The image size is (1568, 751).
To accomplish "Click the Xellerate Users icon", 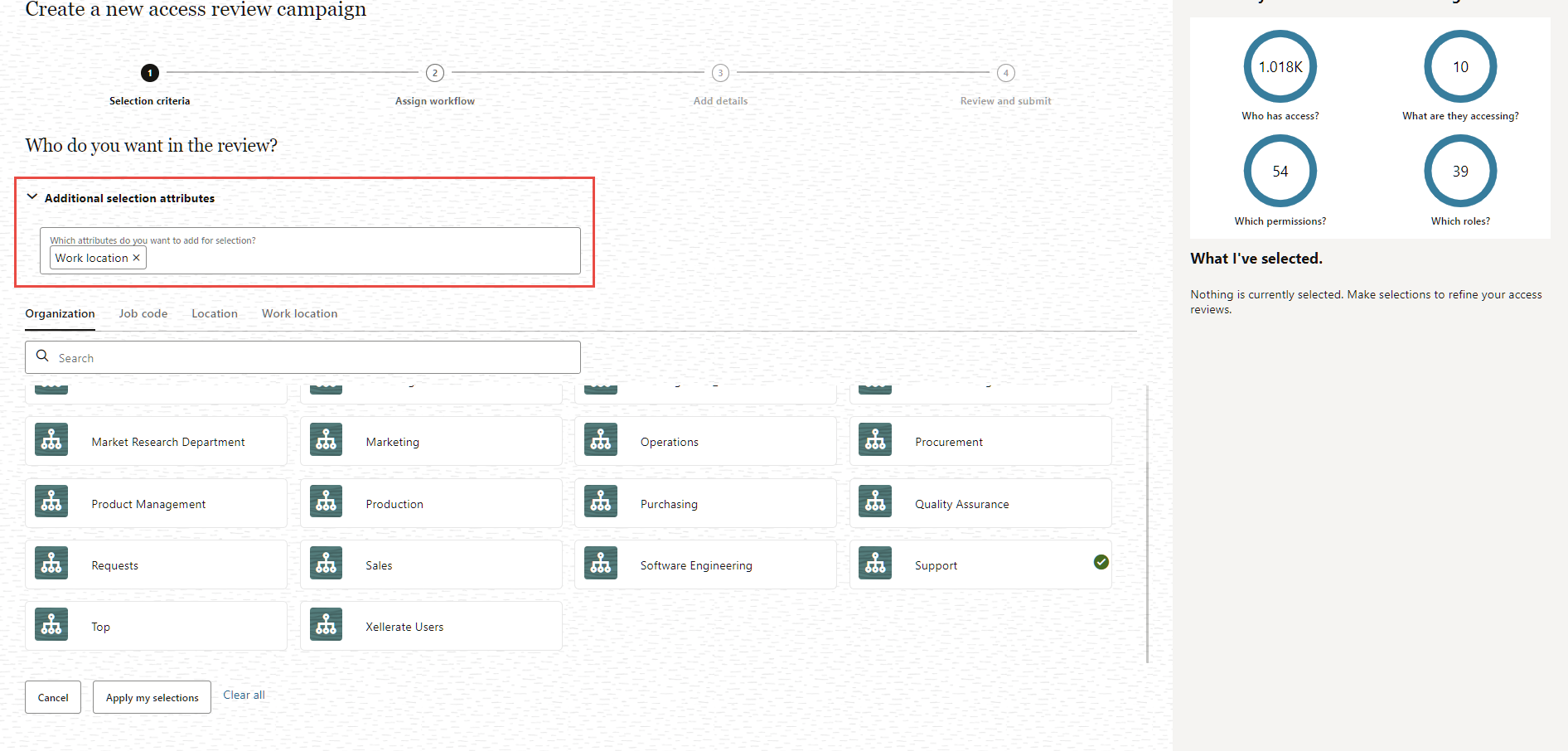I will (x=326, y=624).
